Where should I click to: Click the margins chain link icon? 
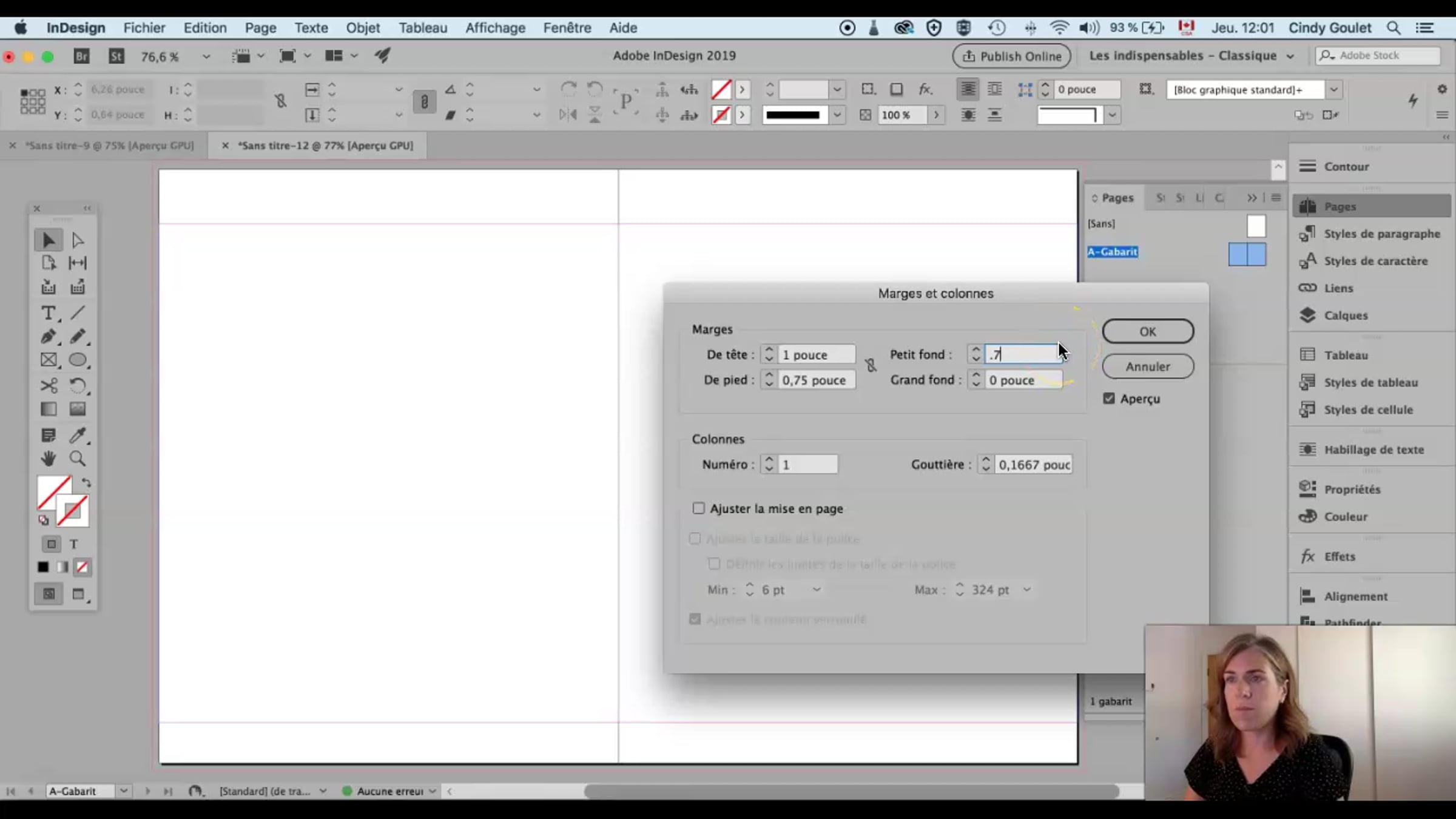(871, 366)
